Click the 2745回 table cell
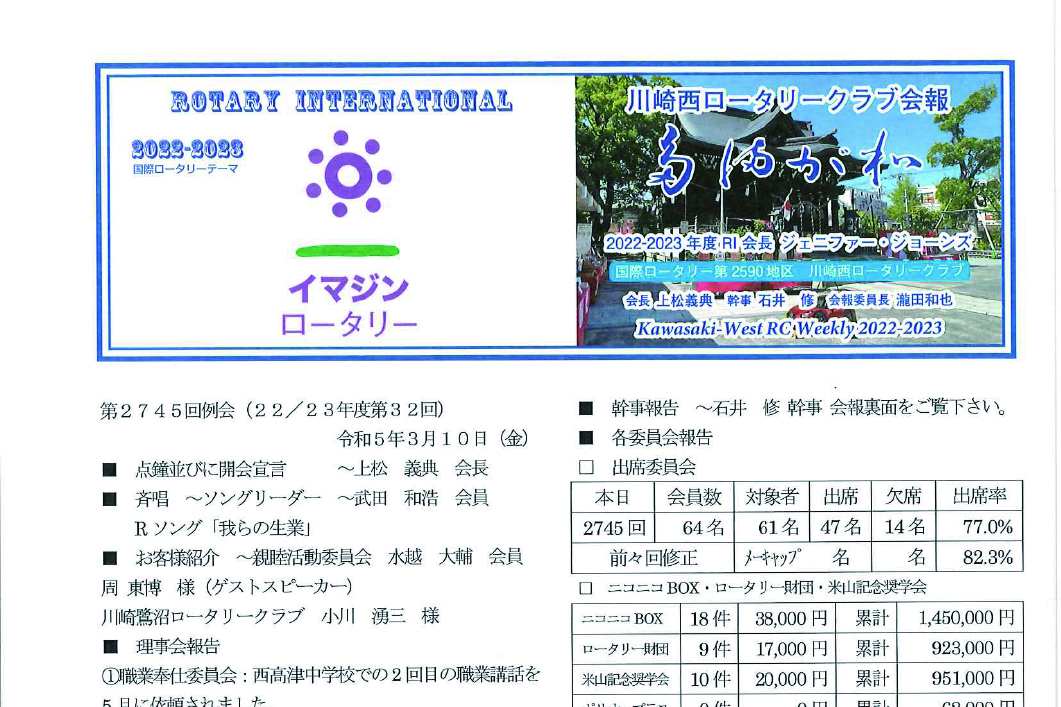The width and height of the screenshot is (1061, 707). pos(613,528)
